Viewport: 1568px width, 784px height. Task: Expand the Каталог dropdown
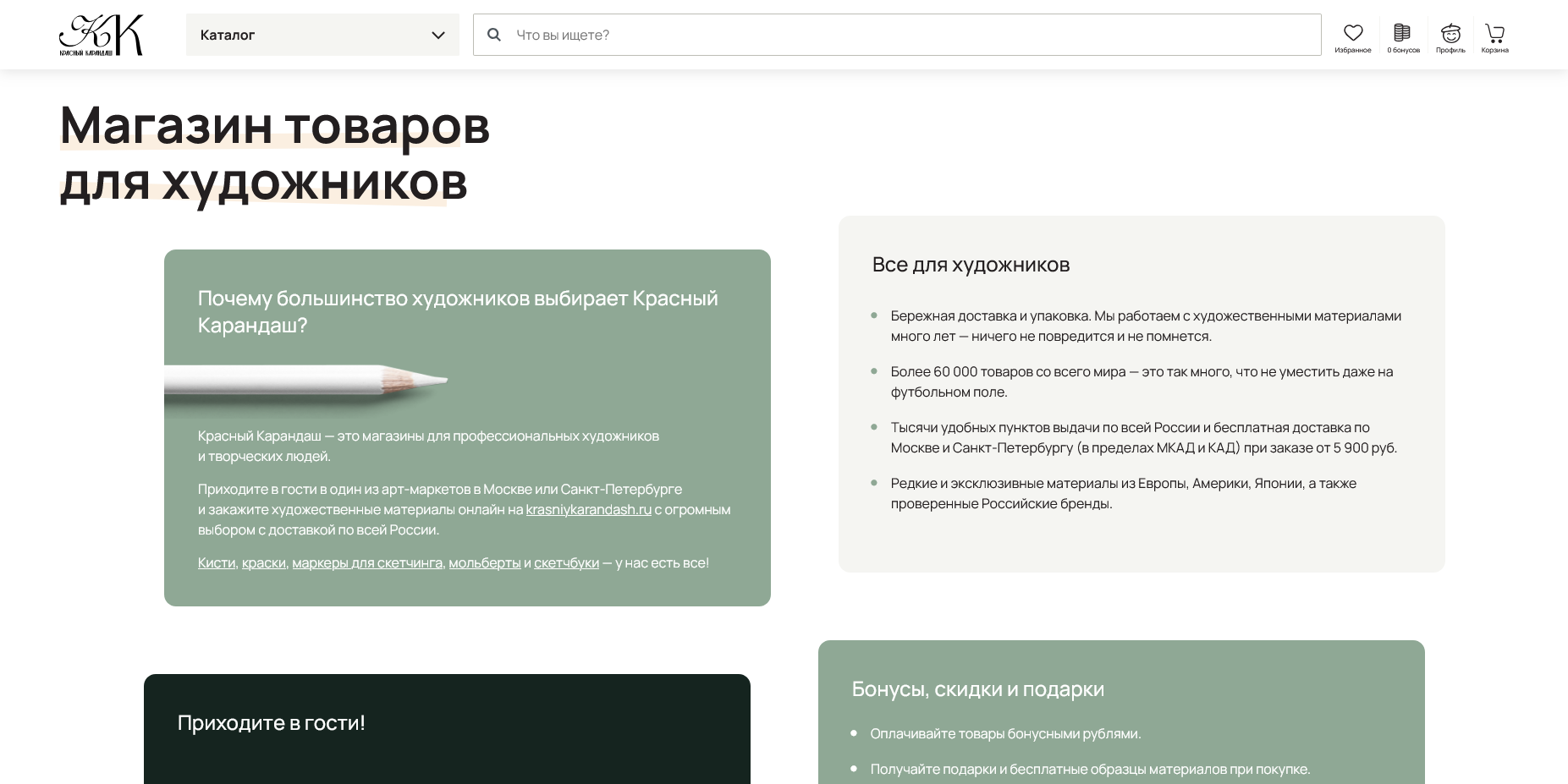(322, 35)
